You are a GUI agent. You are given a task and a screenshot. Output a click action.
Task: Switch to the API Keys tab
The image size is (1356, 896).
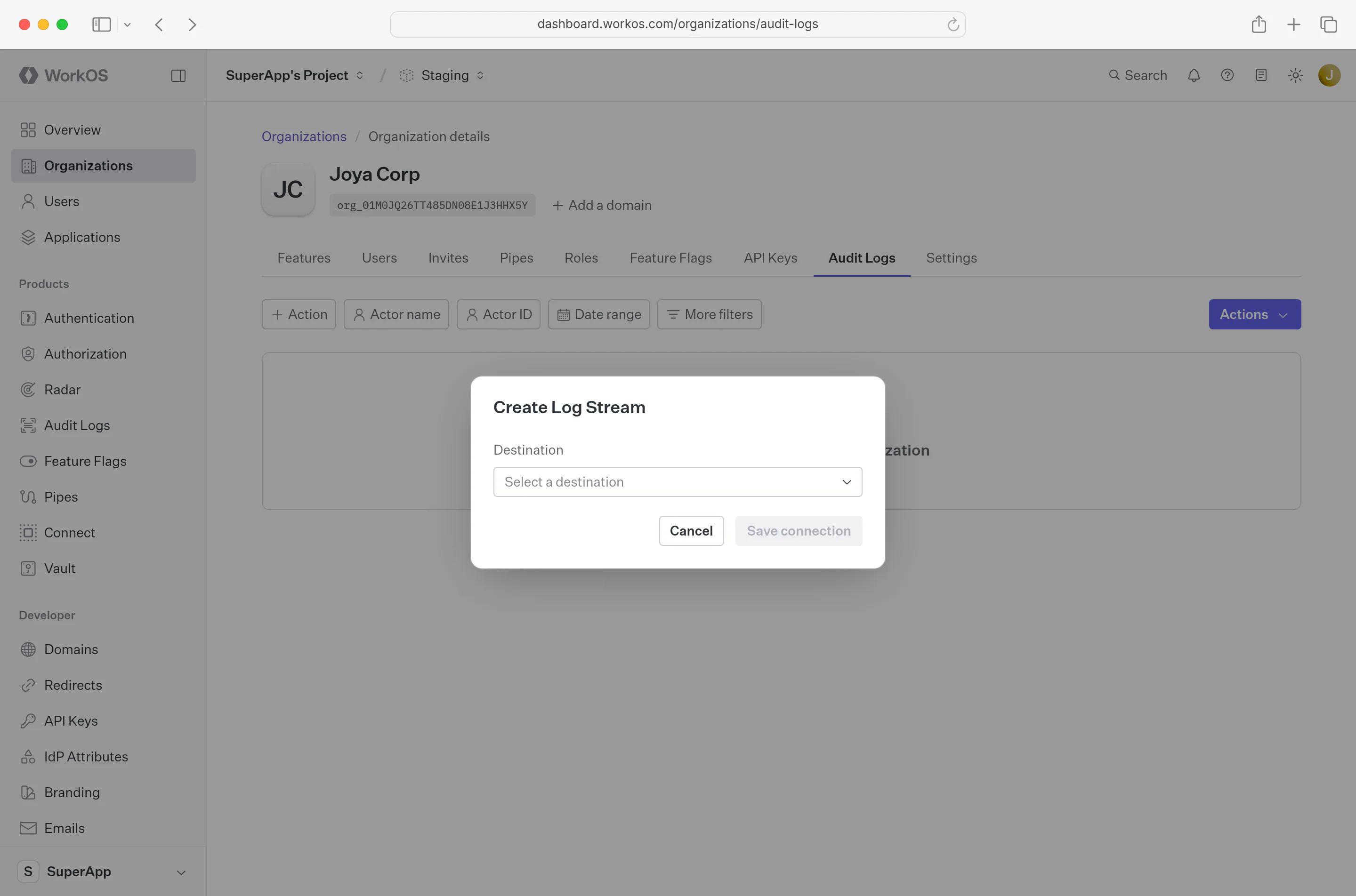771,258
